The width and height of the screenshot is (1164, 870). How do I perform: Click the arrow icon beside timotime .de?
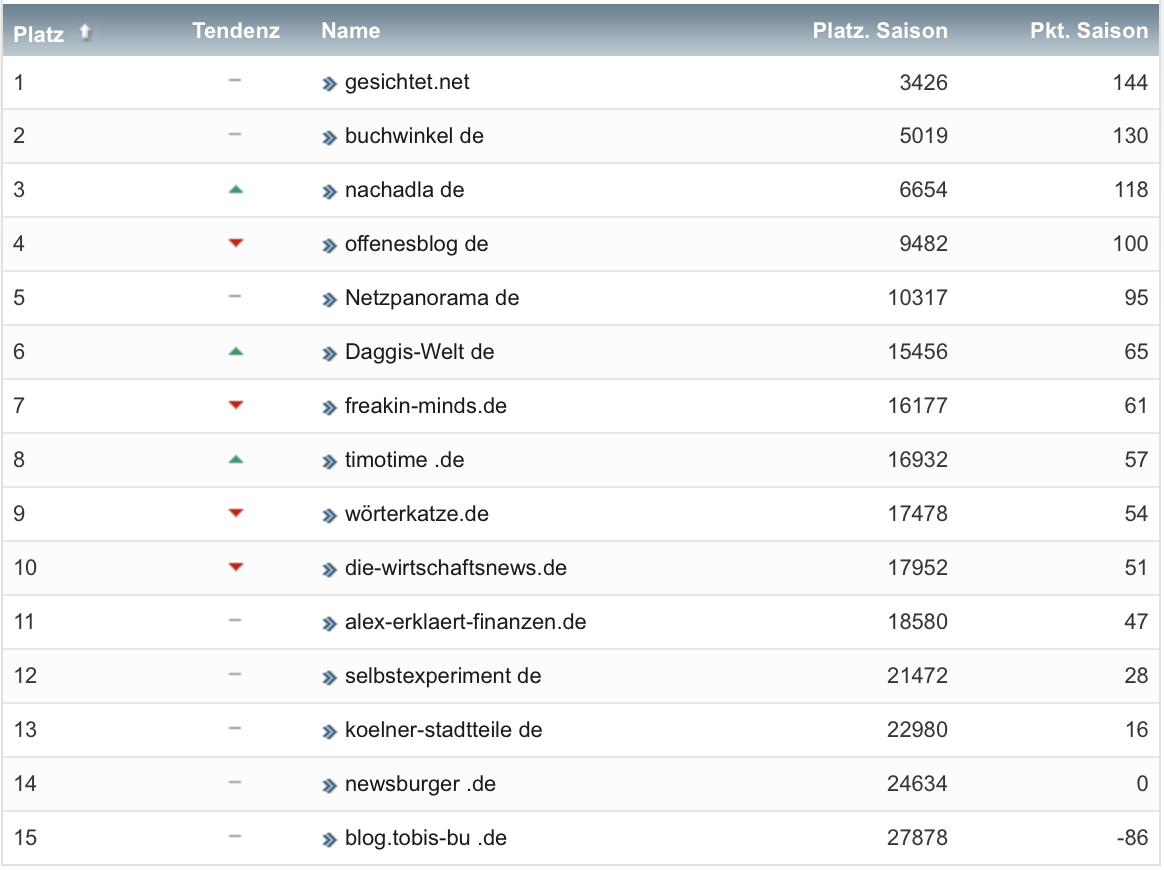(330, 462)
